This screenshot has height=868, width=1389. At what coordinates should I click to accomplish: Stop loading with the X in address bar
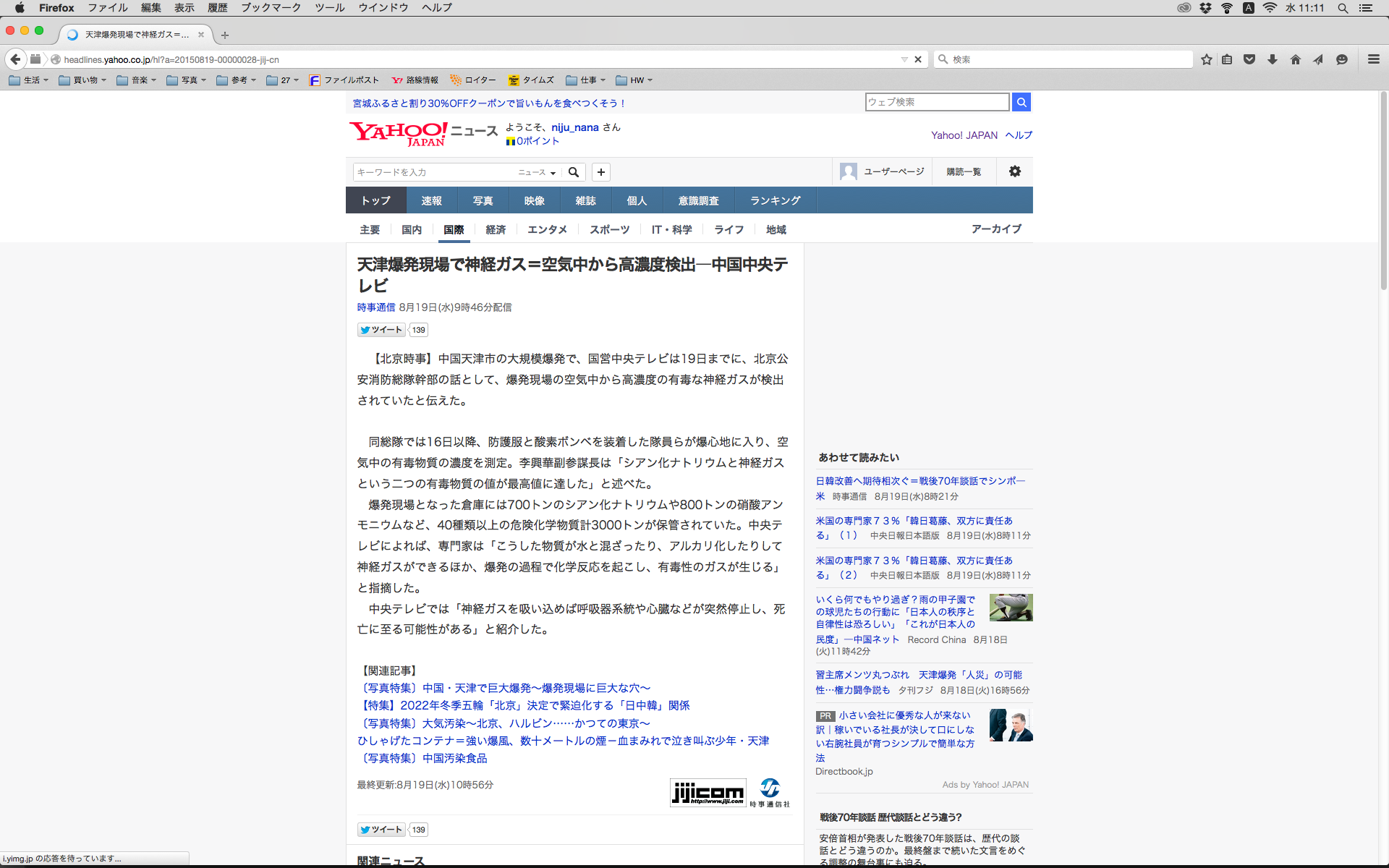918,59
